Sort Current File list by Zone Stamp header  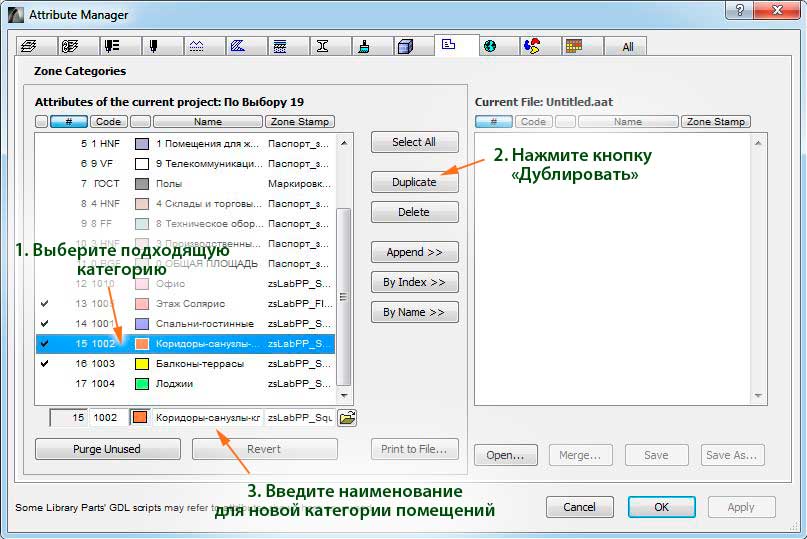(x=716, y=121)
